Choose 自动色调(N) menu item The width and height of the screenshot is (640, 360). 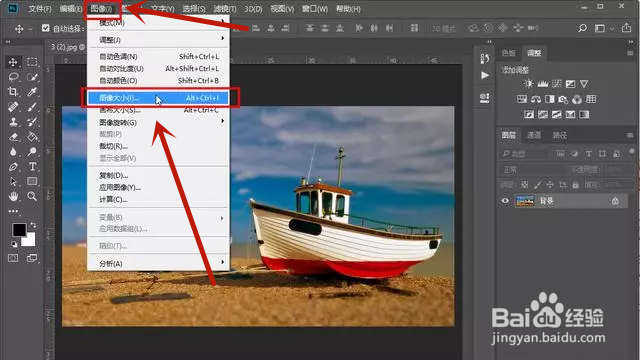pyautogui.click(x=158, y=56)
